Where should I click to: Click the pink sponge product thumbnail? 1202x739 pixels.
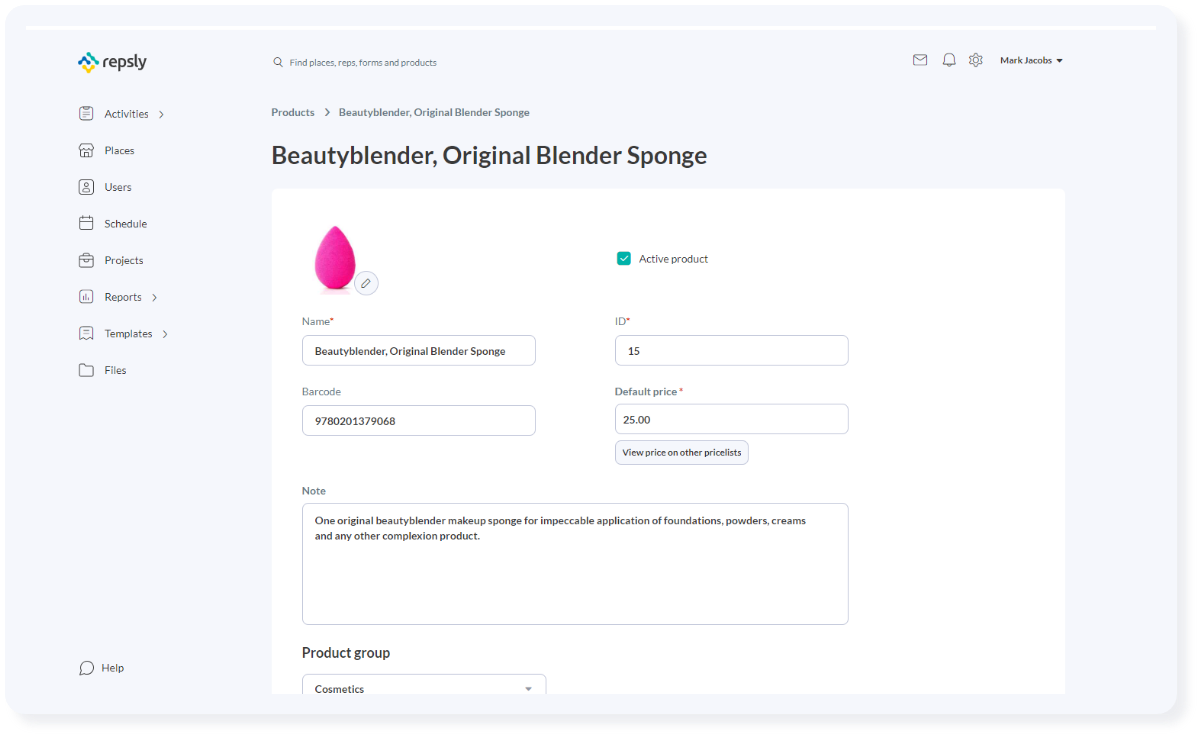pos(335,258)
